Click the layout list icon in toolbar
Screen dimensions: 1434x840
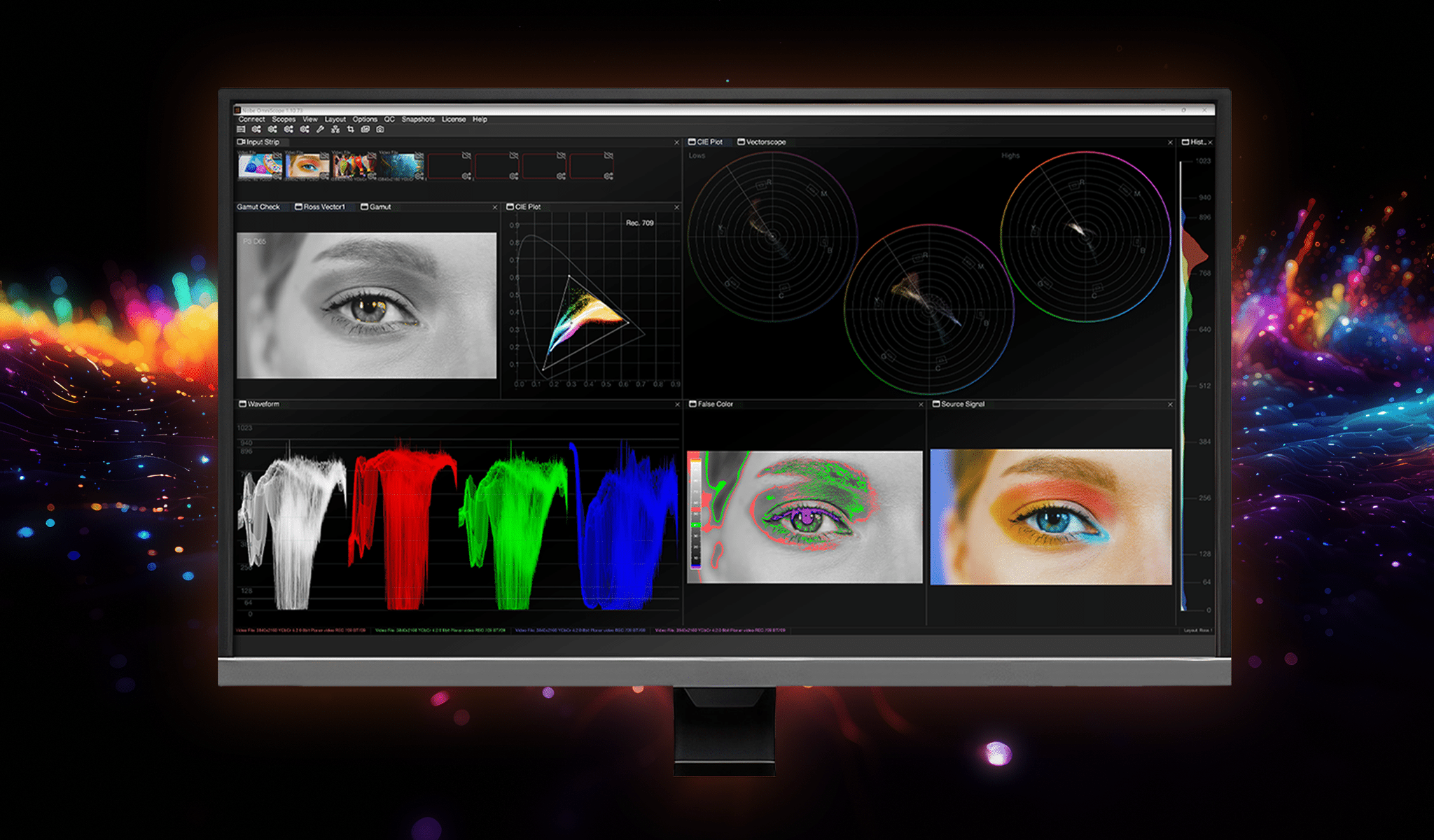tap(241, 129)
